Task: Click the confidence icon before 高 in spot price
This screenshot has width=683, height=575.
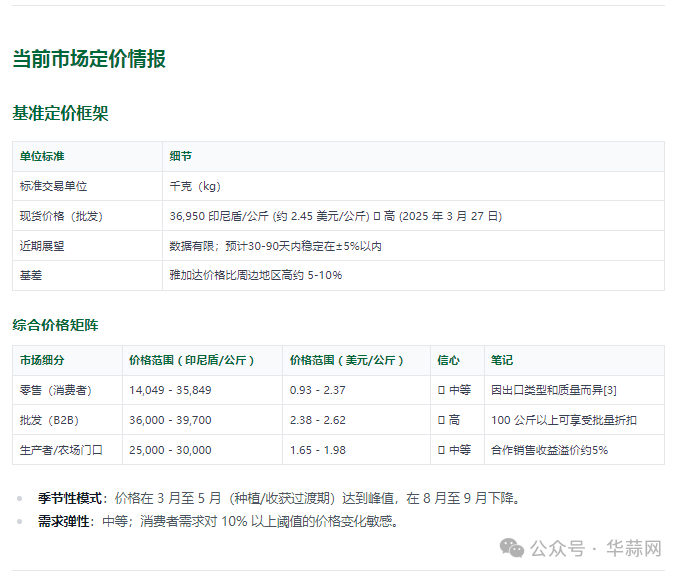Action: click(x=377, y=216)
